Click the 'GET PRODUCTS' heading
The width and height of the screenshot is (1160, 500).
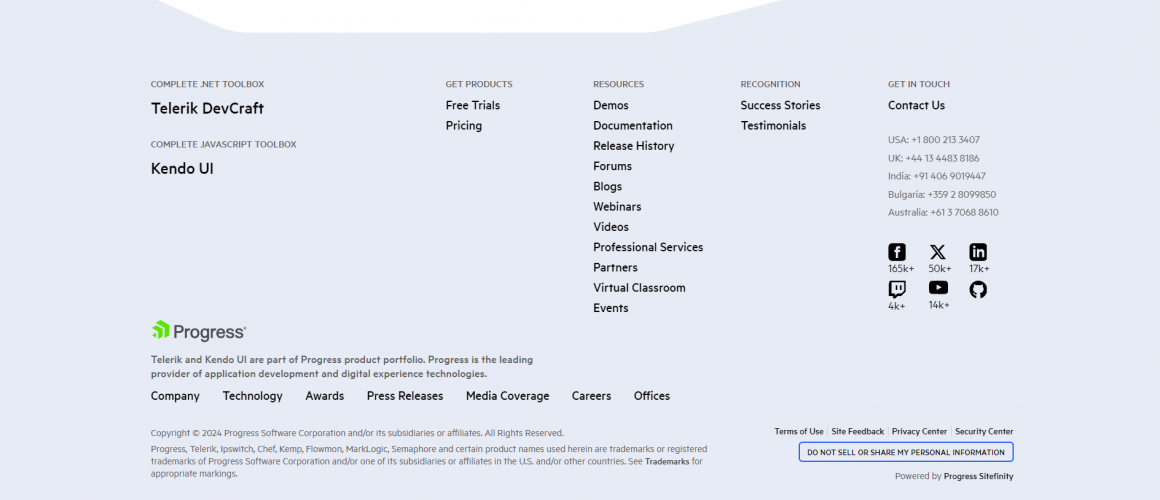[x=479, y=84]
